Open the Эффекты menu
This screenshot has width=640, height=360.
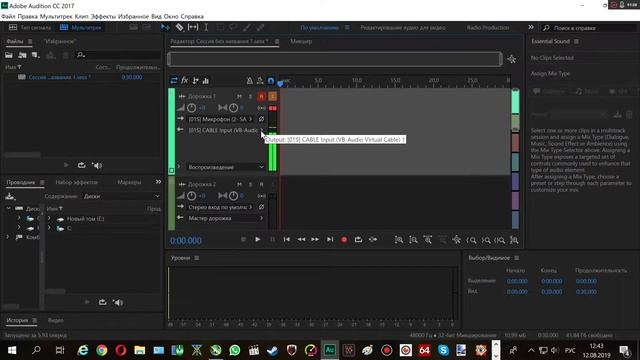103,17
